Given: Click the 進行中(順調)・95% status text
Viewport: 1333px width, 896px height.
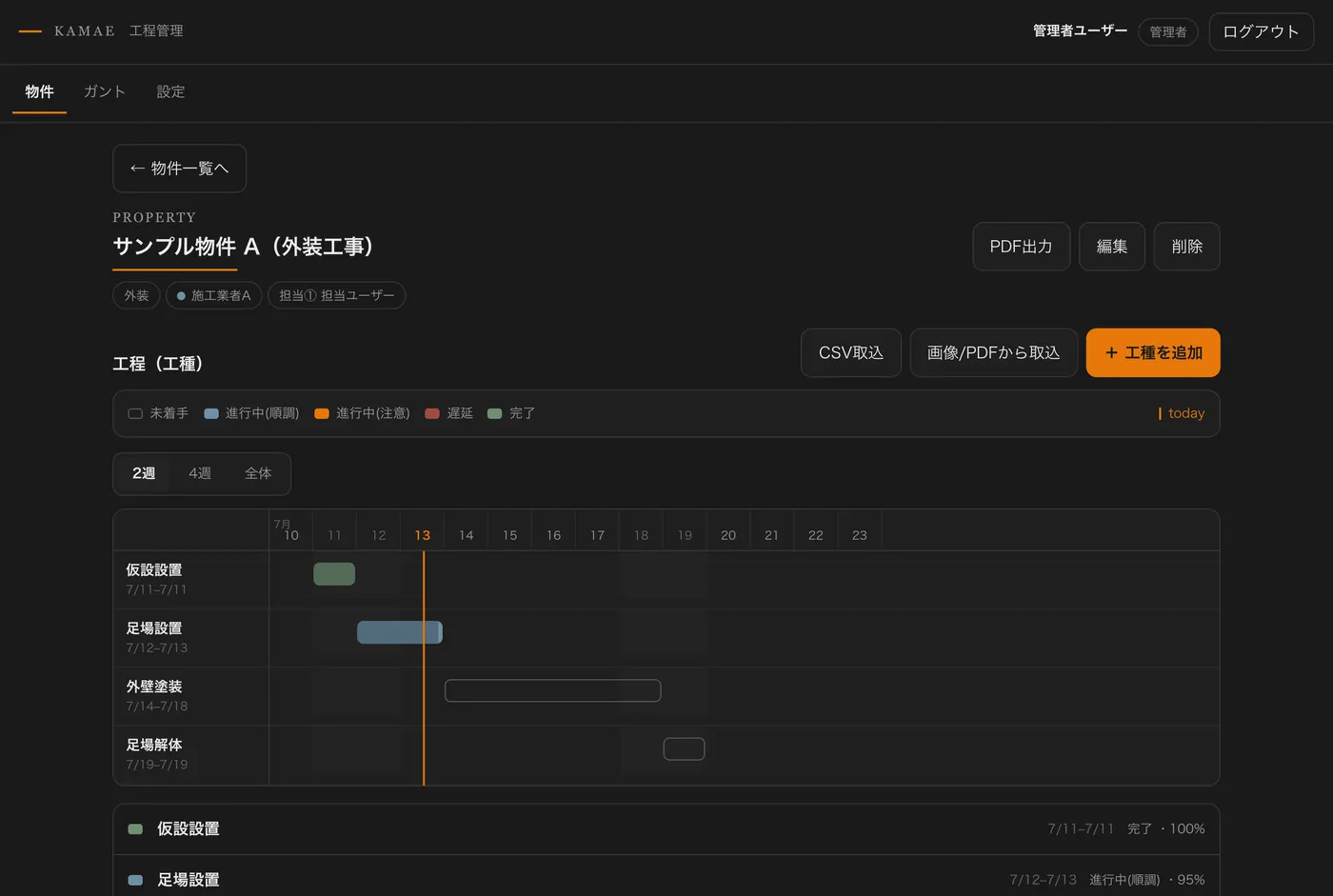Looking at the screenshot, I should pyautogui.click(x=1147, y=880).
